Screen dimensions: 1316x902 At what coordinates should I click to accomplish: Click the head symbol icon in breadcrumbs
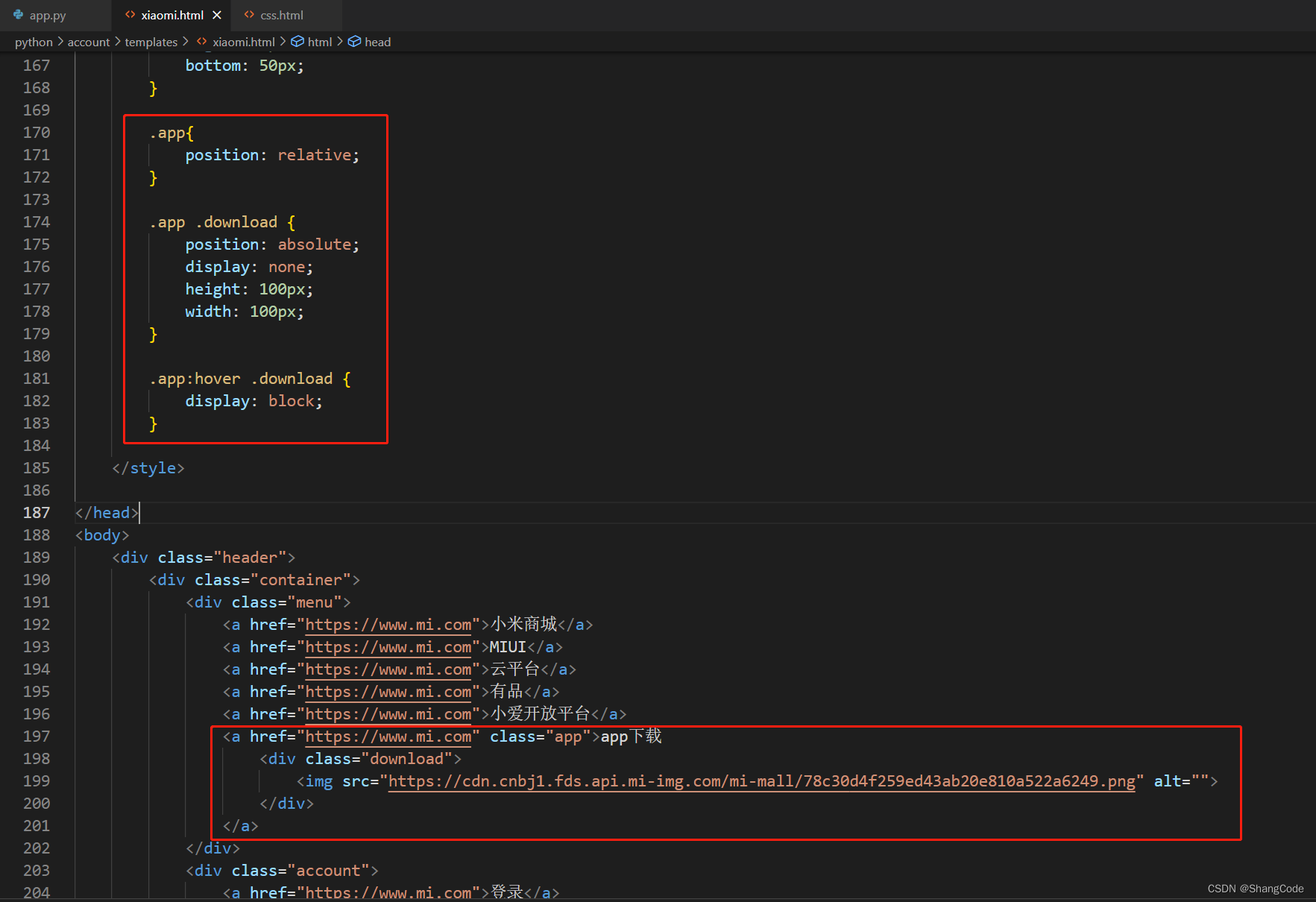tap(355, 42)
